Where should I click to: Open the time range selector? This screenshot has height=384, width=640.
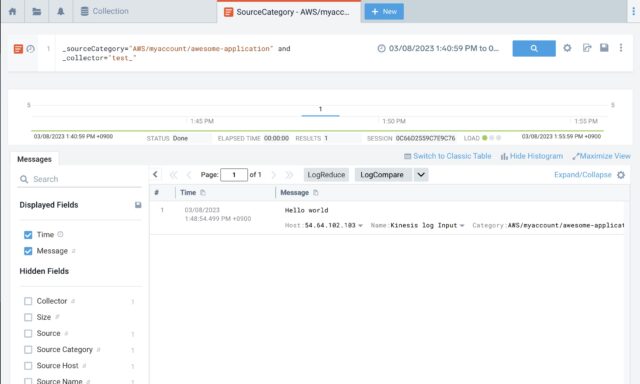click(438, 48)
